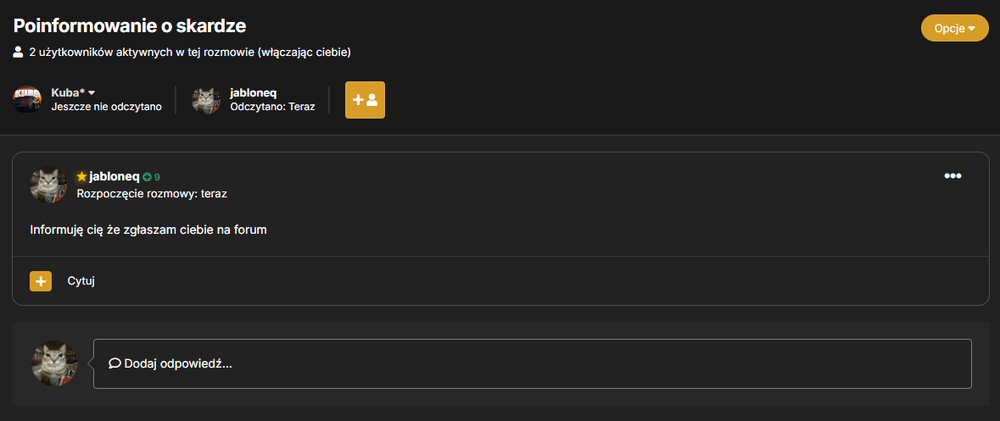Click the add participant icon button
1000x421 pixels.
pos(365,100)
